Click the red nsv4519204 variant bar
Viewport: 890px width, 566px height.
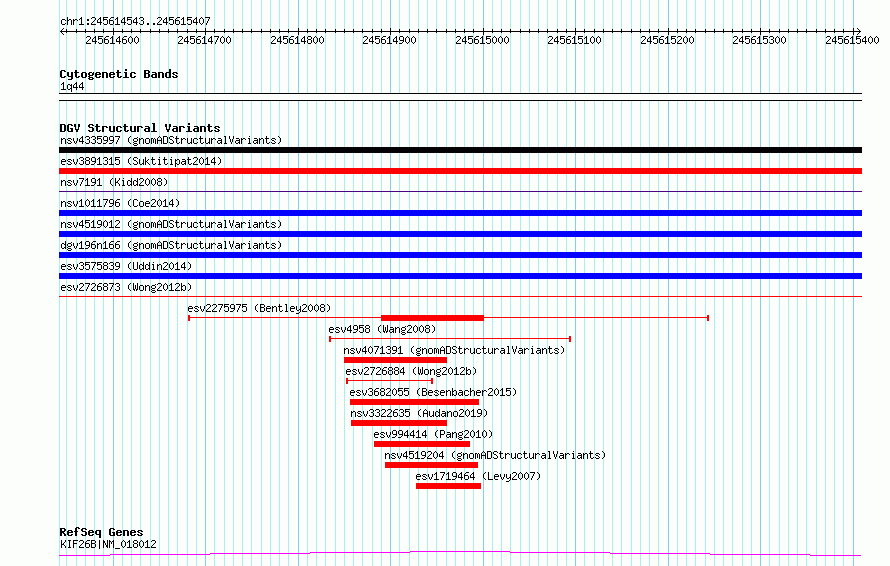(x=431, y=466)
